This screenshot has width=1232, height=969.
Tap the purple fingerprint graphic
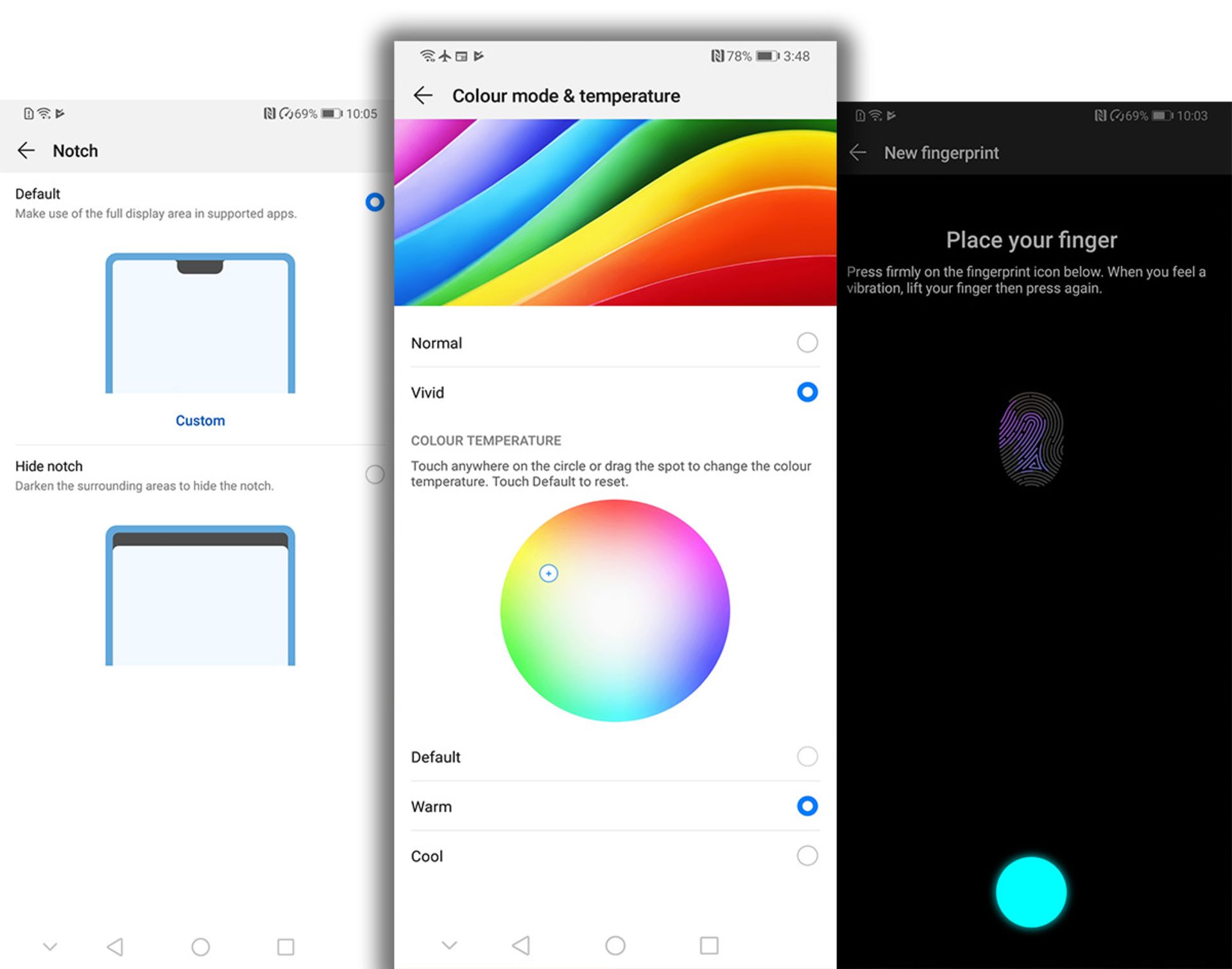[x=1031, y=440]
